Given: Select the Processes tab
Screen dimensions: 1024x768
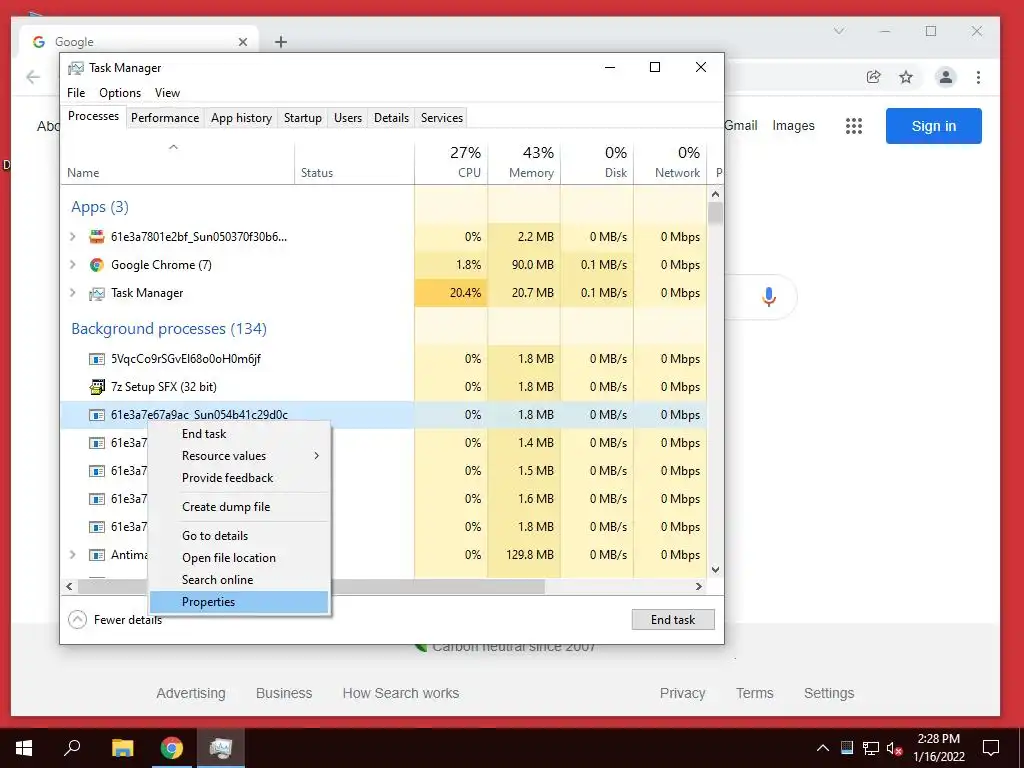Looking at the screenshot, I should (x=93, y=116).
